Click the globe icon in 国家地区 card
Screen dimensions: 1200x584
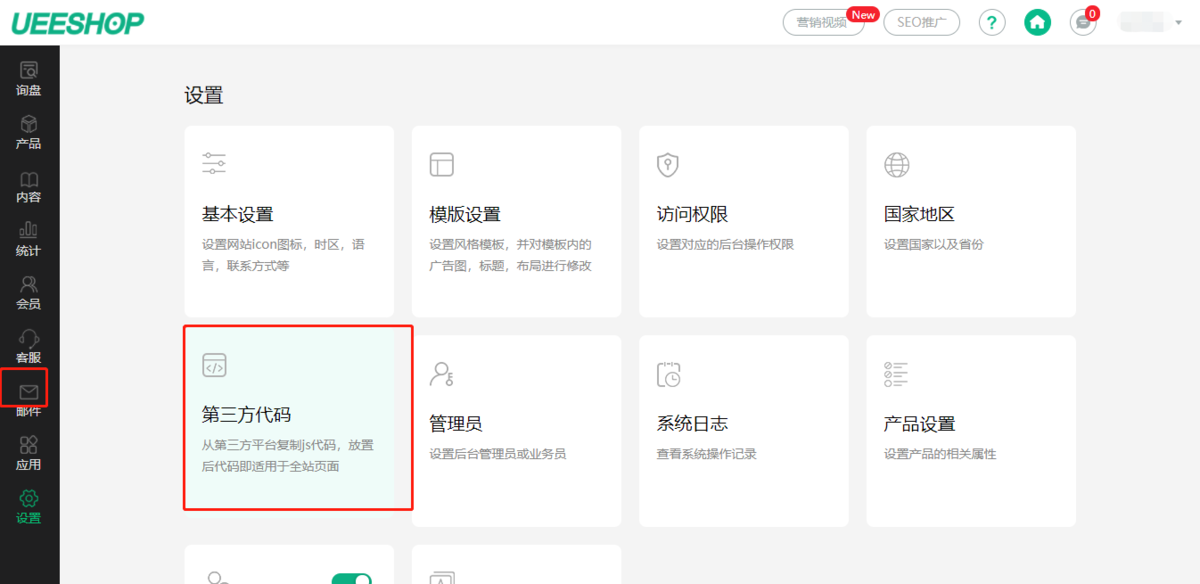pyautogui.click(x=896, y=164)
